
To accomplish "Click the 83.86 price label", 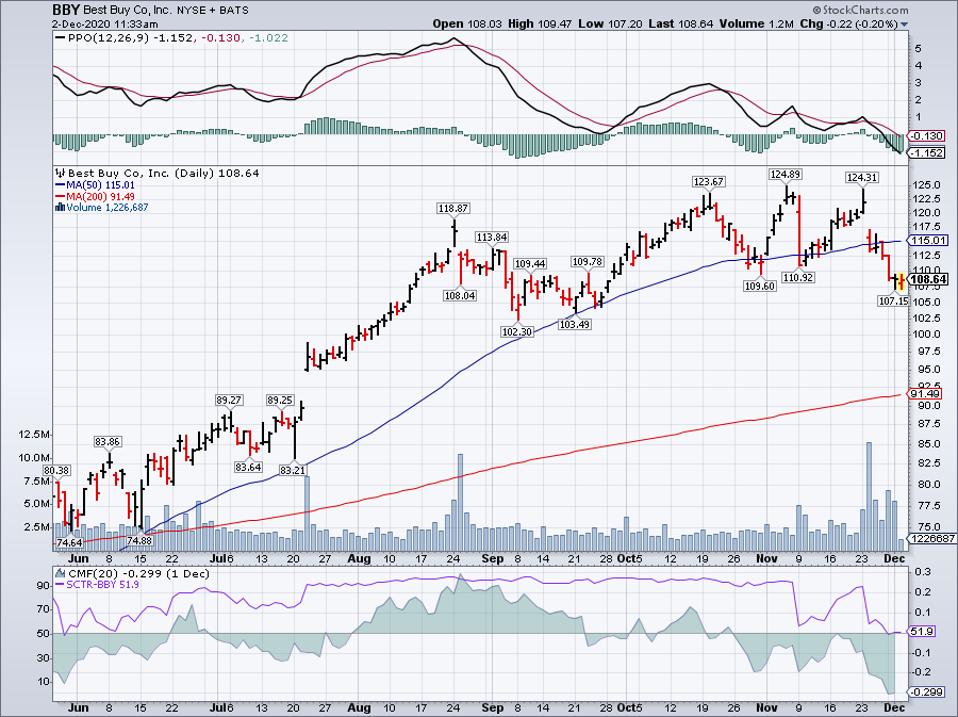I will click(x=108, y=442).
